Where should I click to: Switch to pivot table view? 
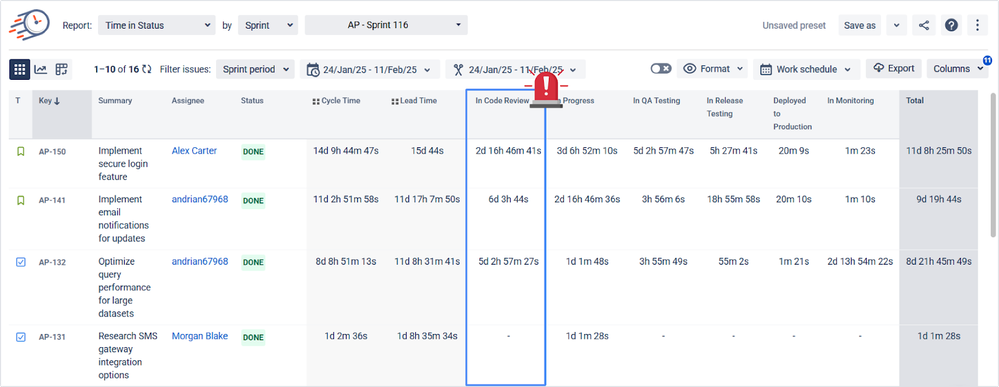62,69
